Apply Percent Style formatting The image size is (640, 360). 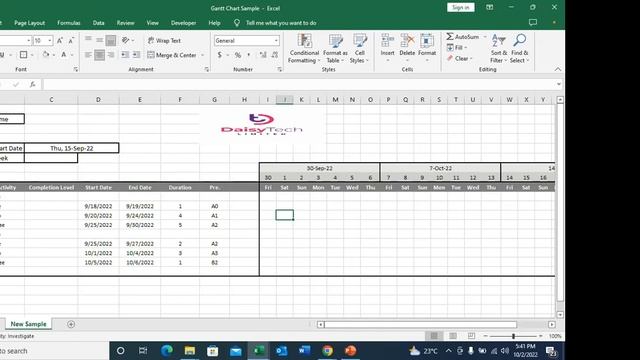[x=238, y=55]
